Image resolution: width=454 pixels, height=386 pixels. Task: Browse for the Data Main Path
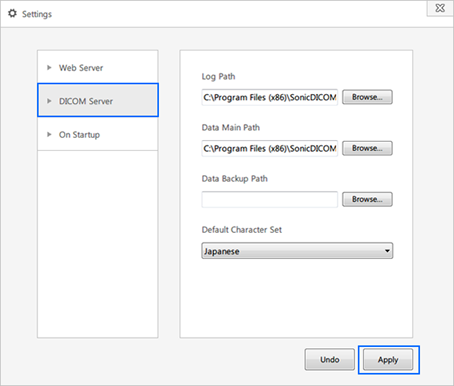click(x=367, y=148)
